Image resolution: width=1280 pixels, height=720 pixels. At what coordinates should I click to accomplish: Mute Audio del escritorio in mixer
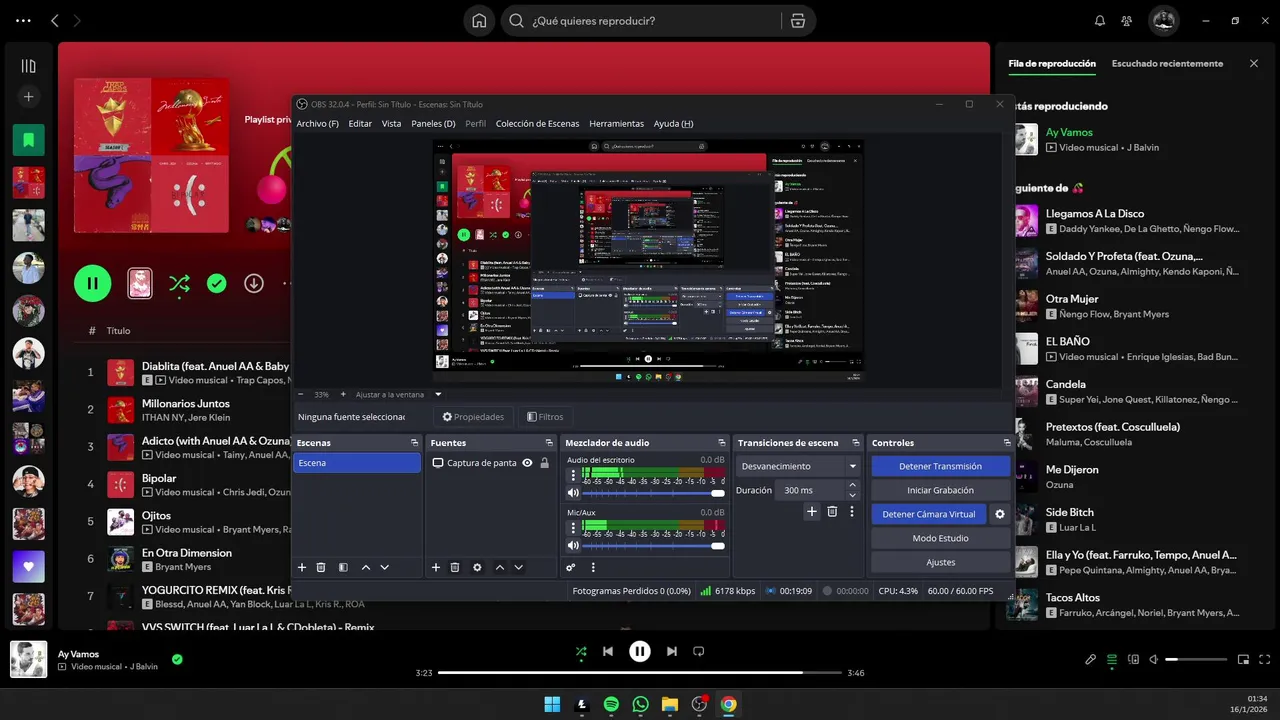(573, 493)
